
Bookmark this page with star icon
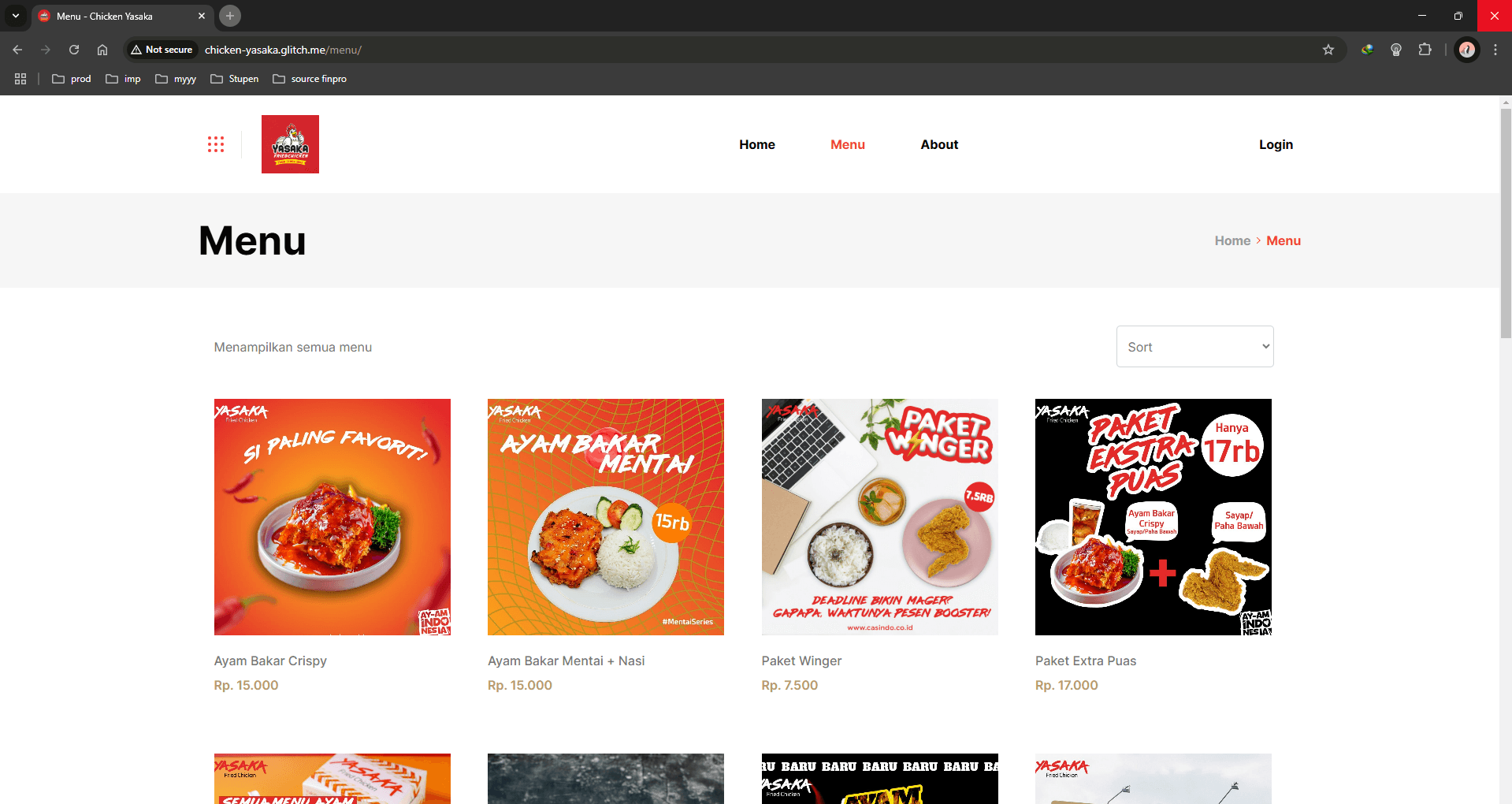(1328, 50)
